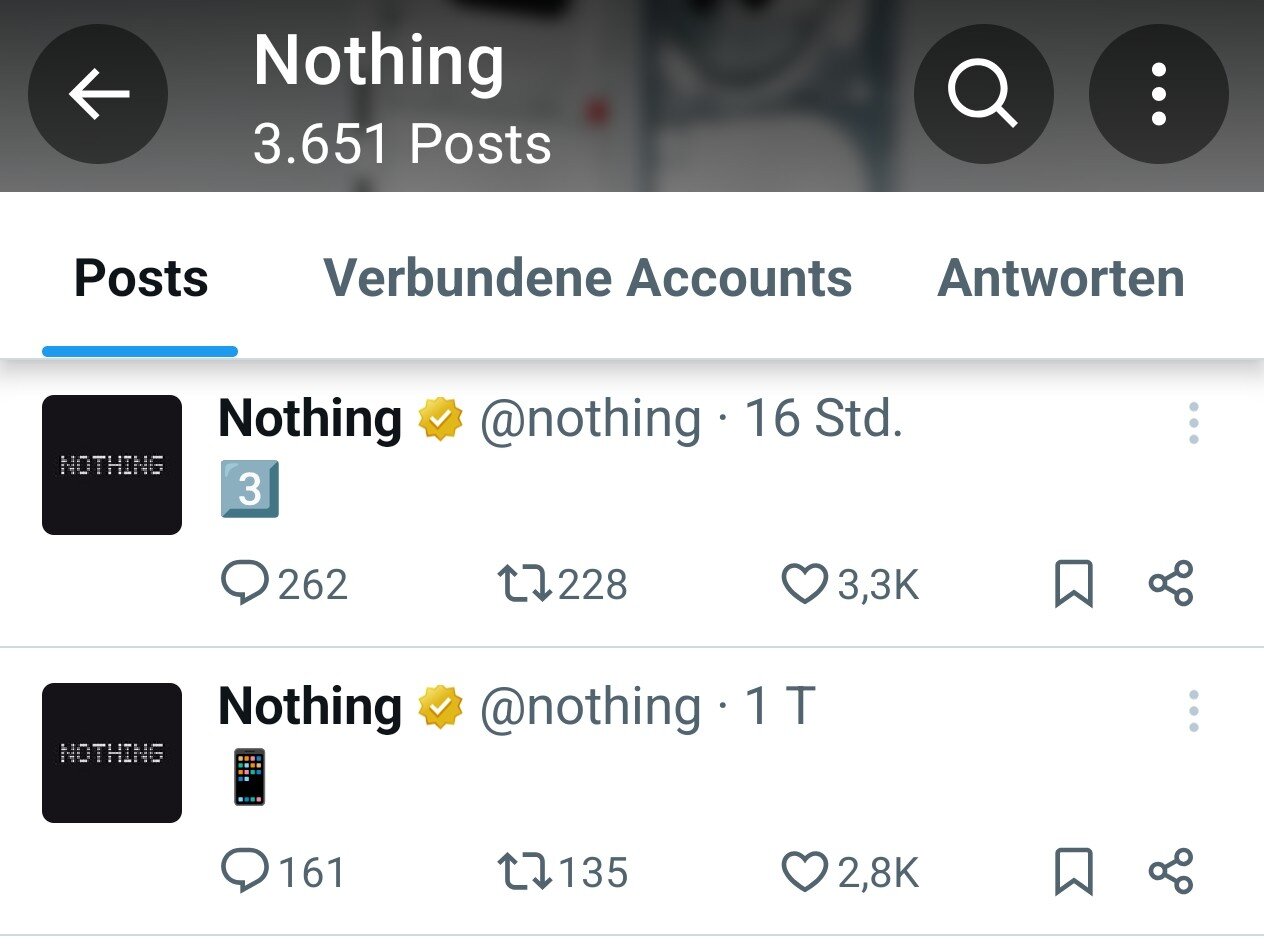Tap the back arrow button
Screen dimensions: 1264x944
click(x=98, y=94)
